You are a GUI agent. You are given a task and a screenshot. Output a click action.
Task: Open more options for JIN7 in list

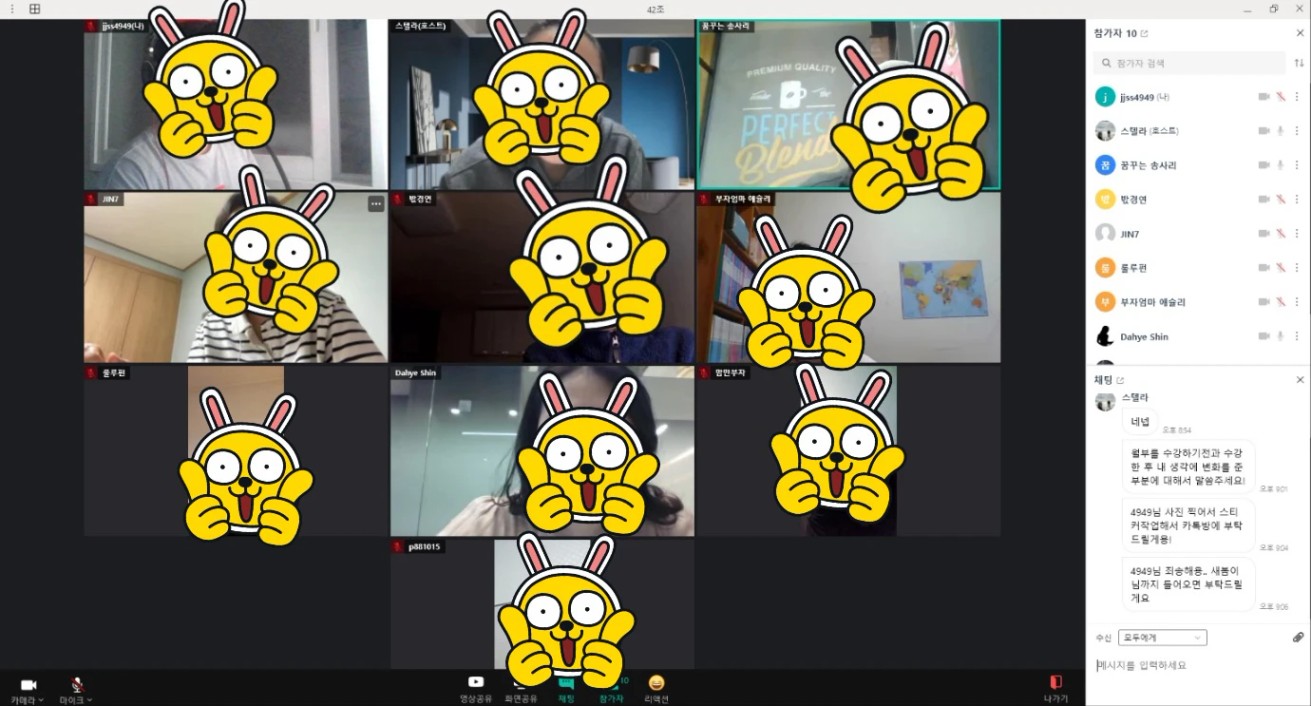tap(1298, 233)
